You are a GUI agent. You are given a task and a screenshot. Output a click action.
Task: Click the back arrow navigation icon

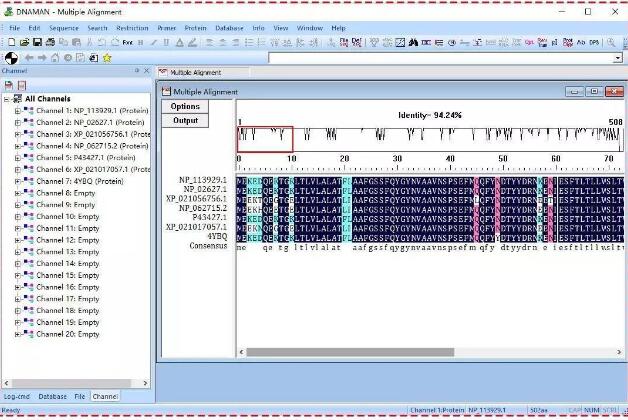(28, 58)
